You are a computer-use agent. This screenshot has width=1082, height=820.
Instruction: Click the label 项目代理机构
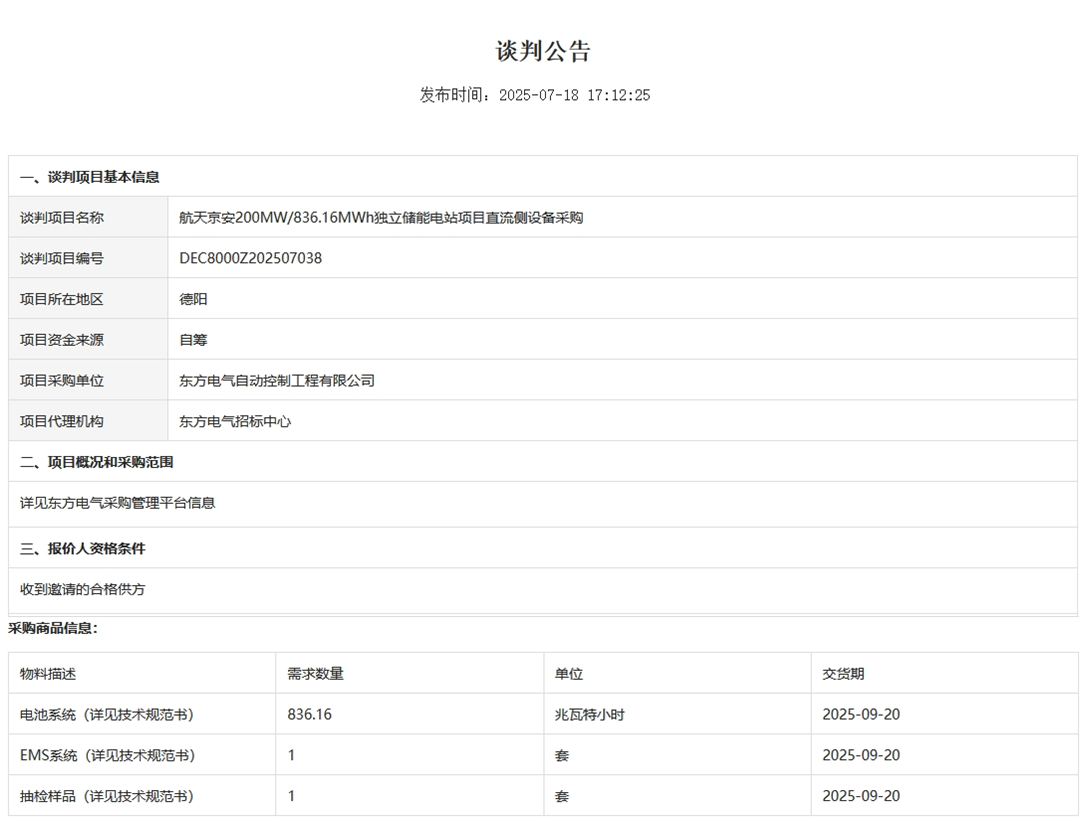(61, 422)
